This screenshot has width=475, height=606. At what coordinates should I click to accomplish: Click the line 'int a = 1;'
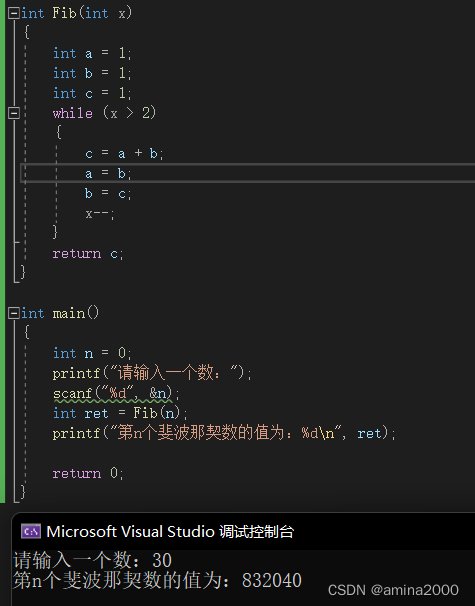(92, 53)
